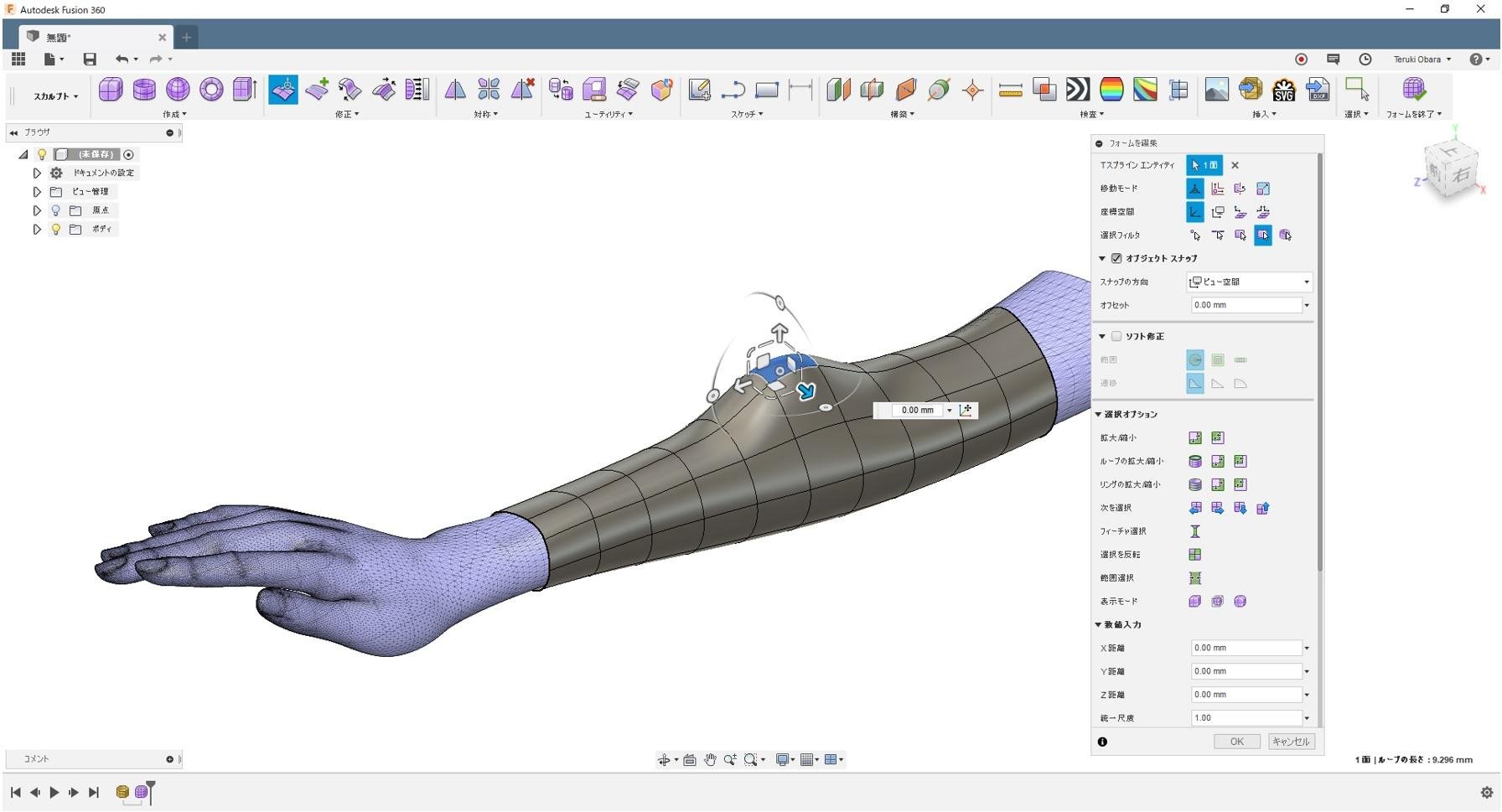
Task: Click the Insert SVG icon
Action: click(1283, 90)
